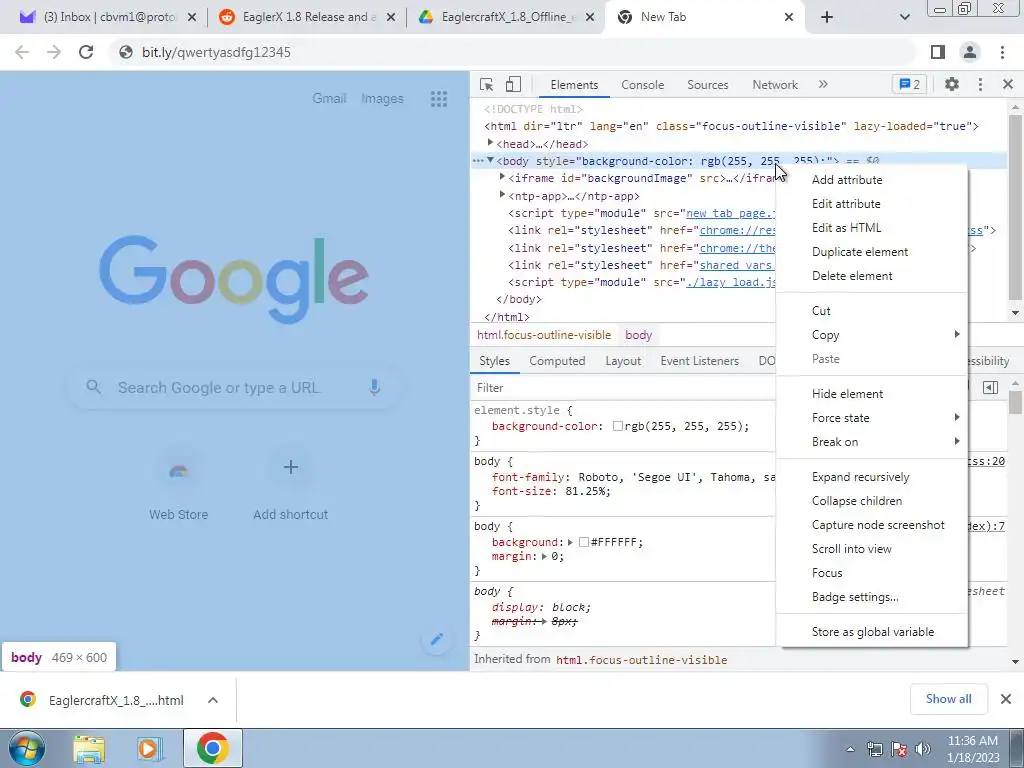Open the Event Listeners tab
The width and height of the screenshot is (1024, 768).
click(699, 360)
